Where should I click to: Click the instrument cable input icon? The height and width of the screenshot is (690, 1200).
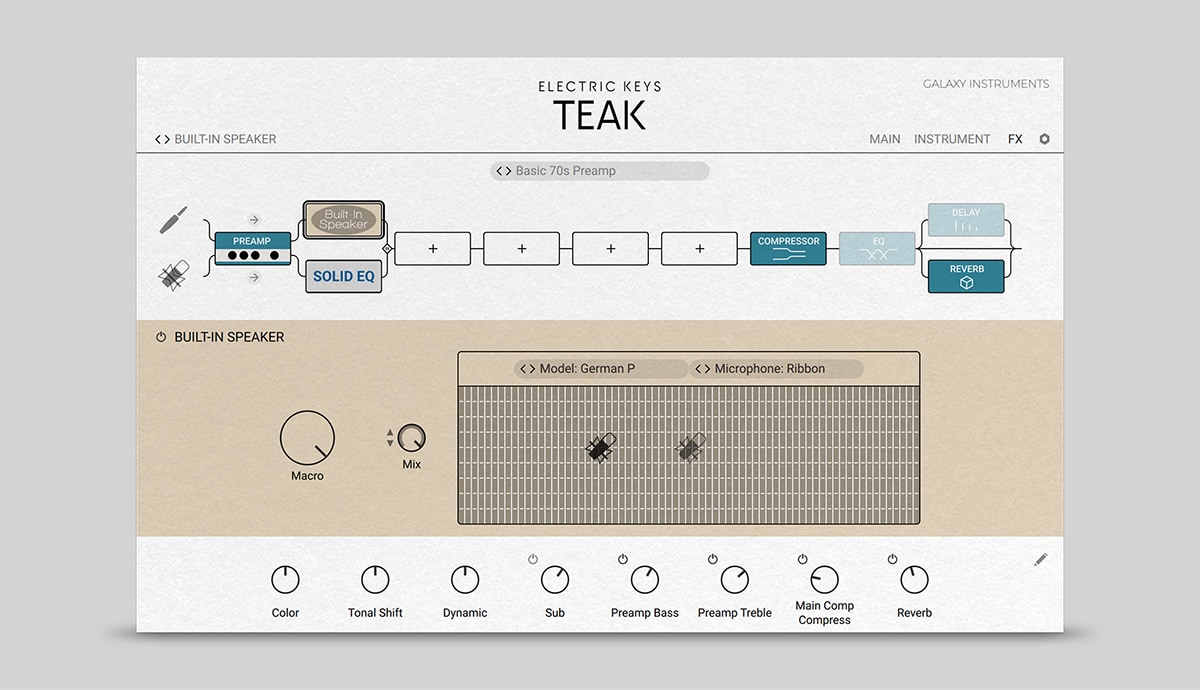[x=174, y=220]
